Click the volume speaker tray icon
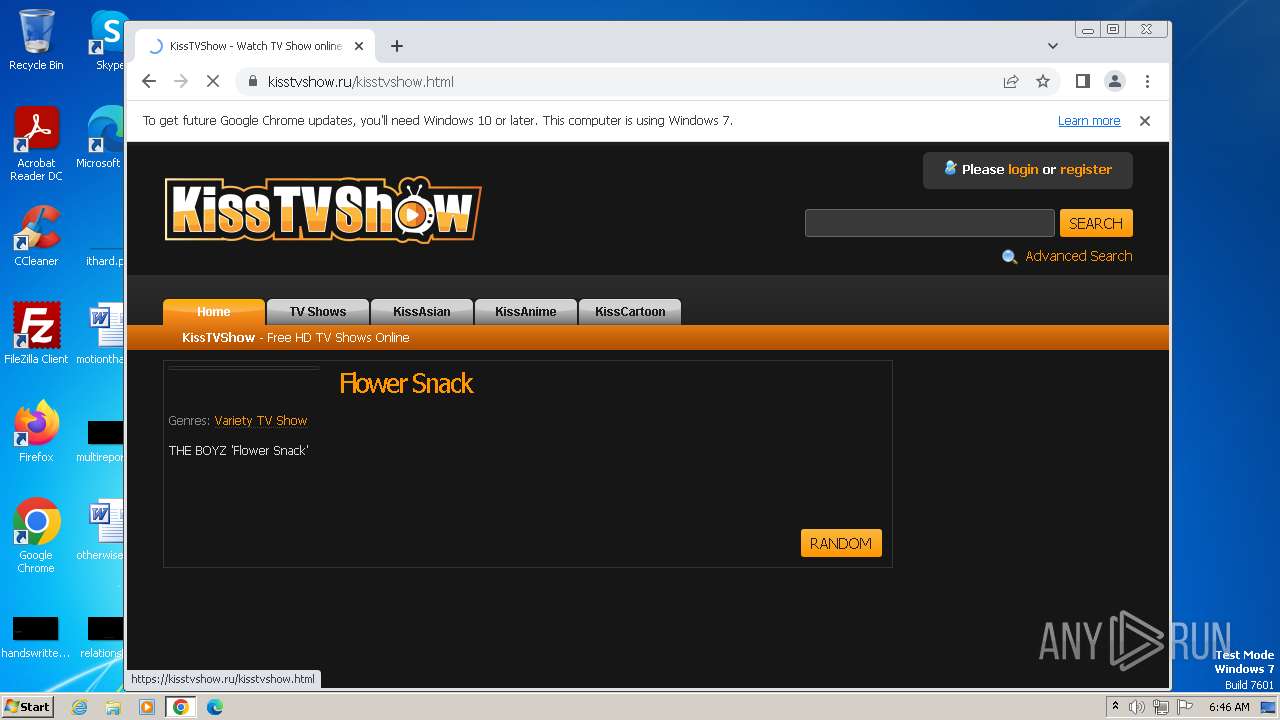This screenshot has width=1280, height=720. 1137,707
